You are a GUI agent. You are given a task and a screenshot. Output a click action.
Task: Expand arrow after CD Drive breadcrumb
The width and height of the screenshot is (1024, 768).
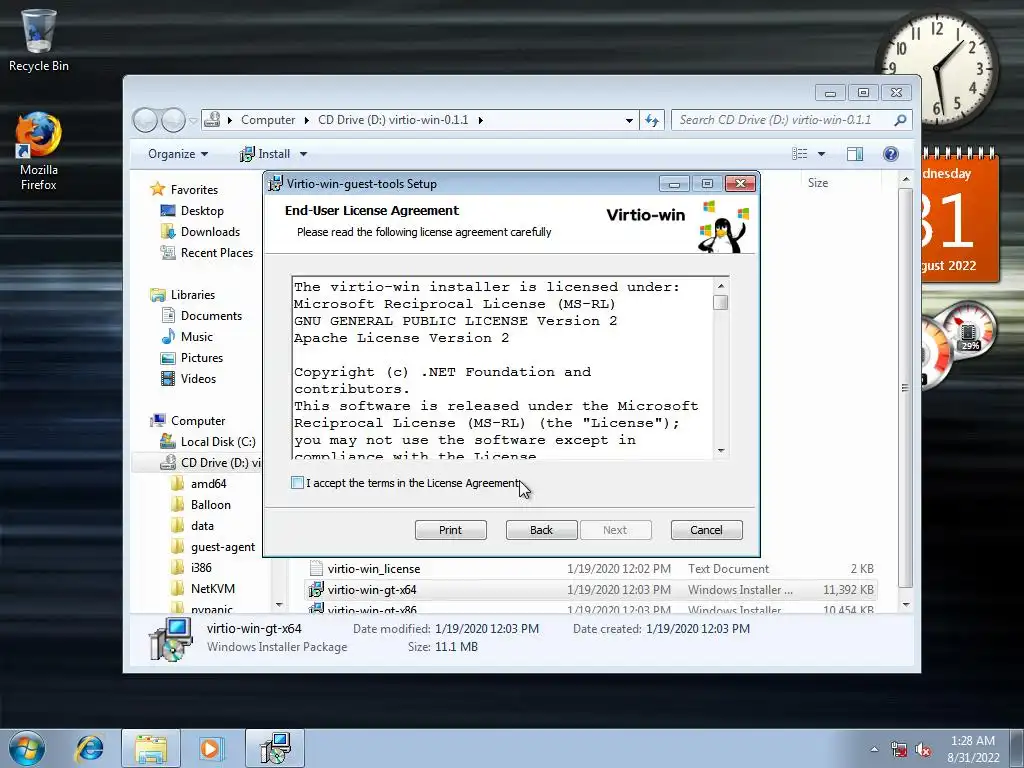[x=480, y=120]
